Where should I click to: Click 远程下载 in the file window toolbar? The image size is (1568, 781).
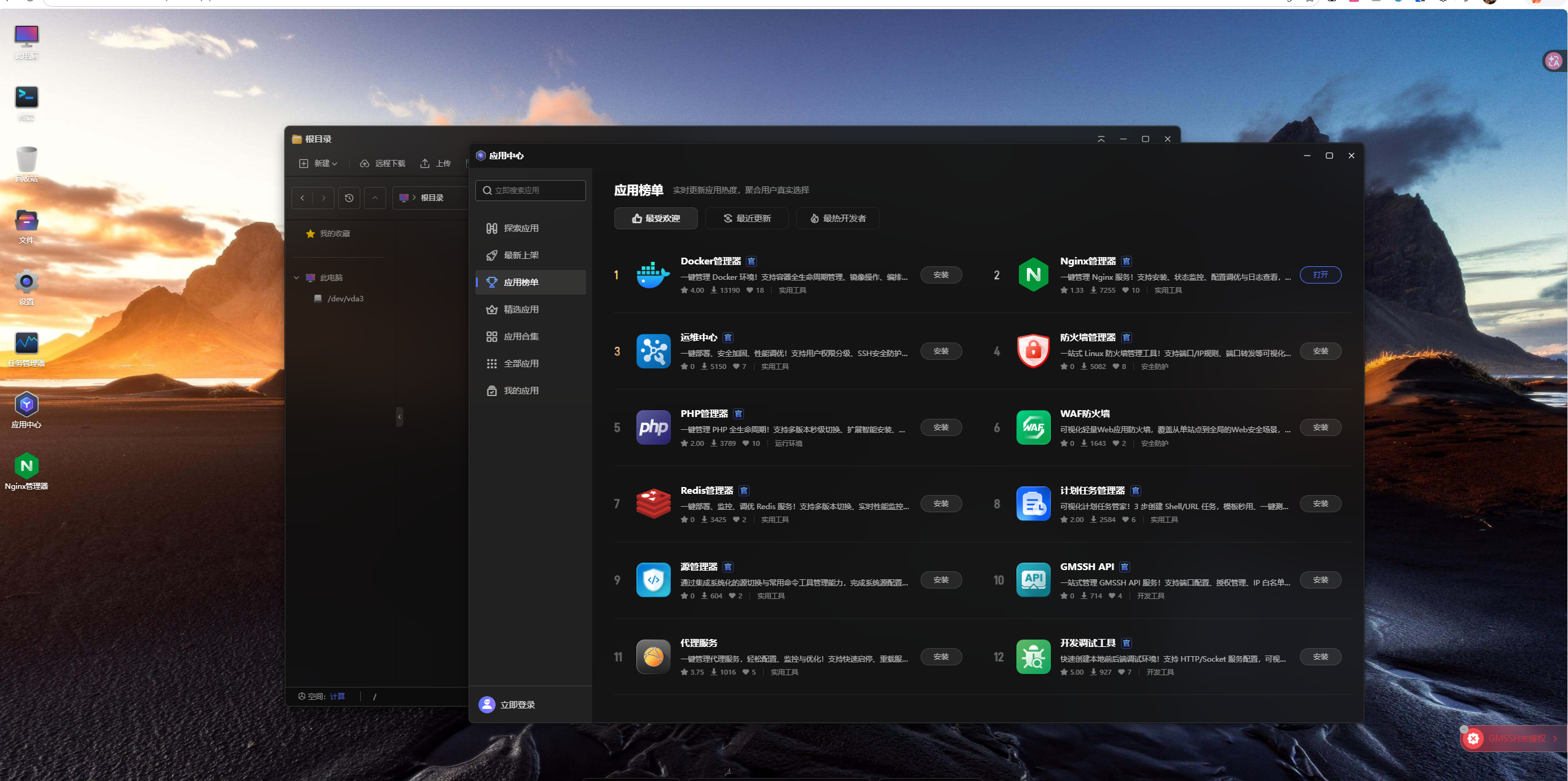(x=382, y=164)
